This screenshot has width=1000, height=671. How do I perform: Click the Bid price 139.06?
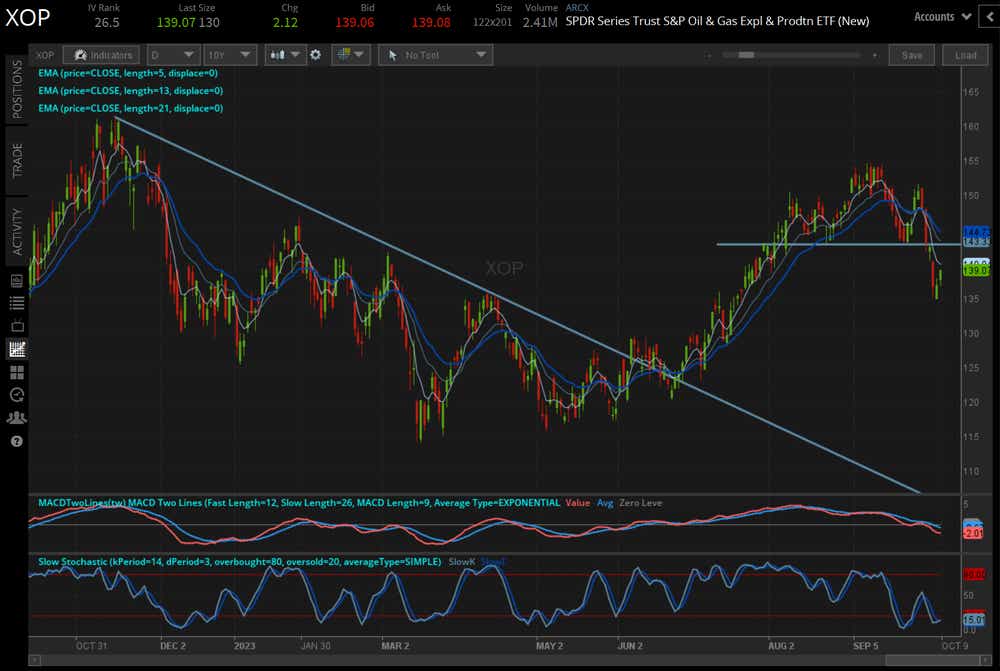coord(355,22)
